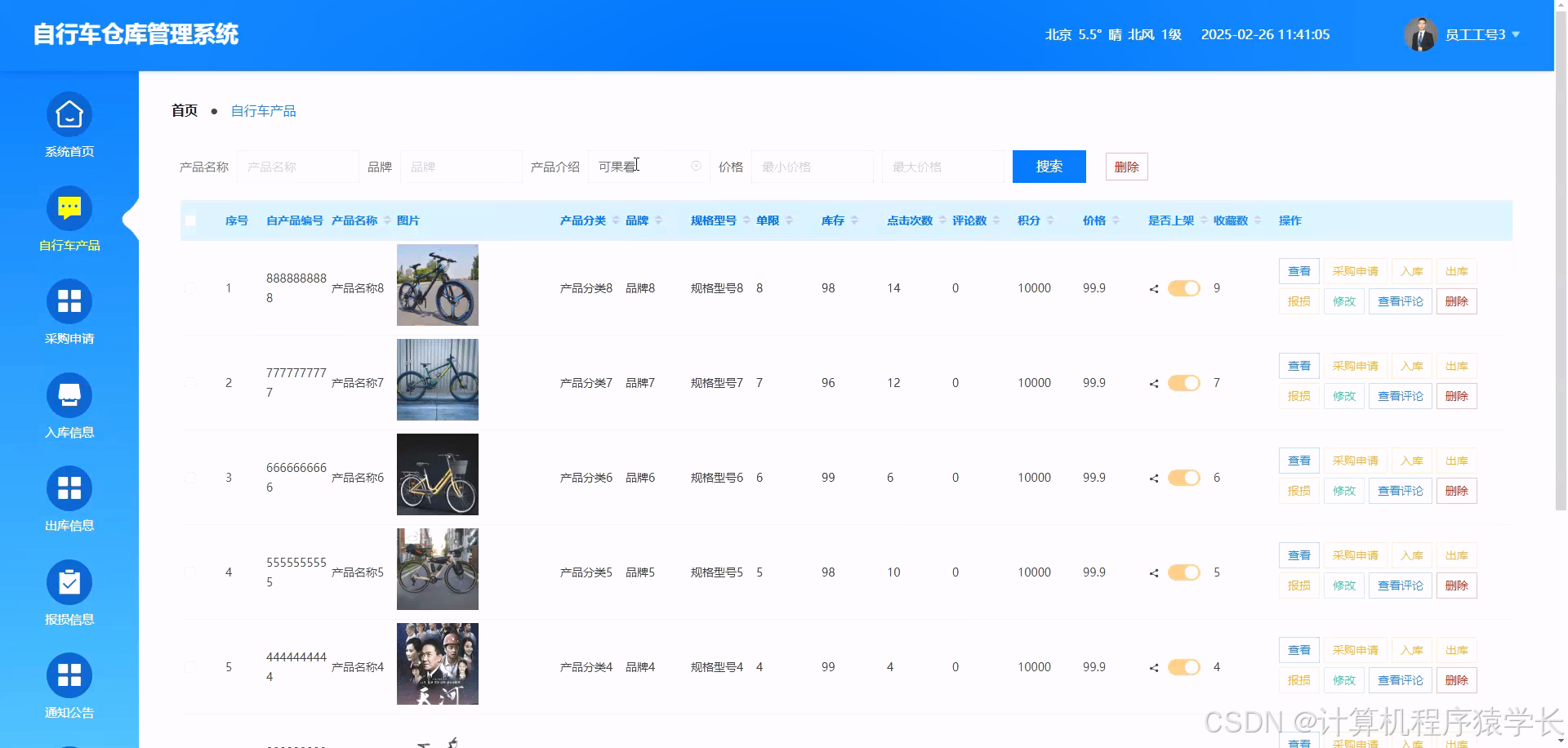The width and height of the screenshot is (1568, 748).
Task: Click the share icon for 产品名称8
Action: tap(1153, 287)
